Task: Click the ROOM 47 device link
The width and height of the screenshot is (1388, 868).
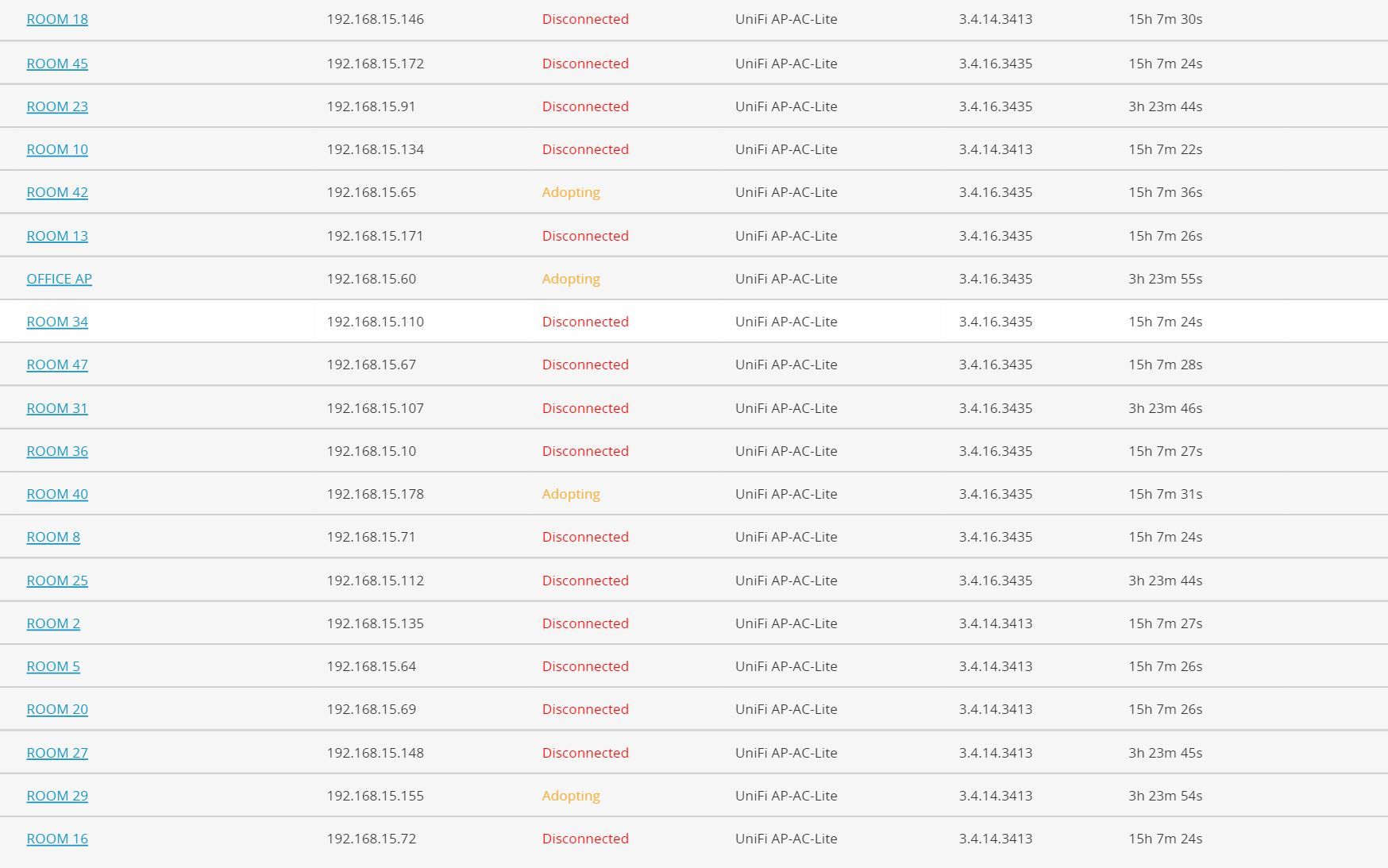Action: 57,365
